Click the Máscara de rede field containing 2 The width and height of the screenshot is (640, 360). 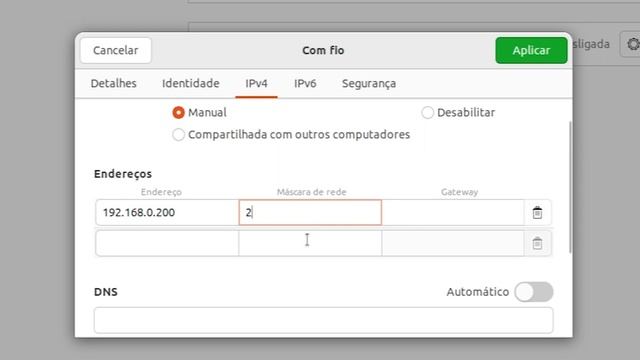pos(310,212)
